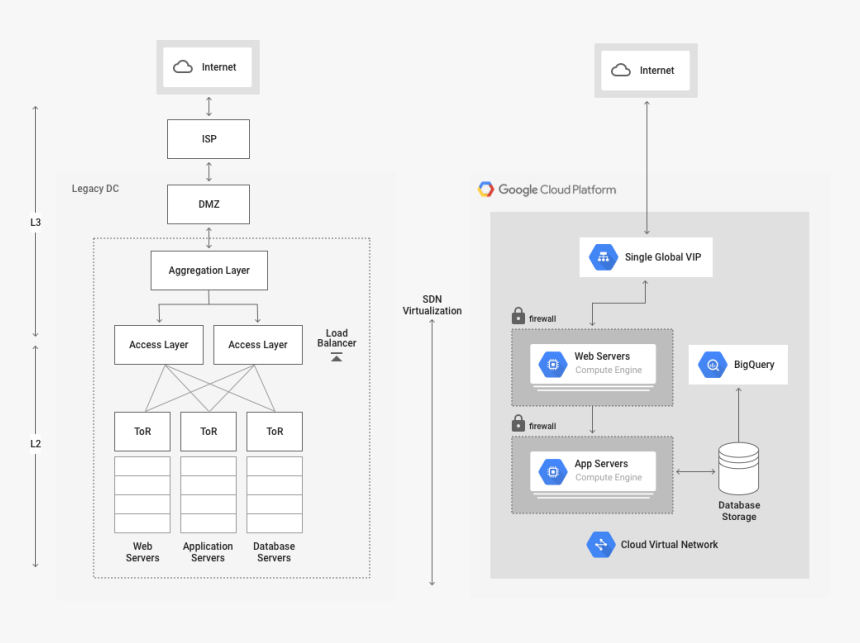
Task: Click the Single Global VIP text
Action: 663,257
